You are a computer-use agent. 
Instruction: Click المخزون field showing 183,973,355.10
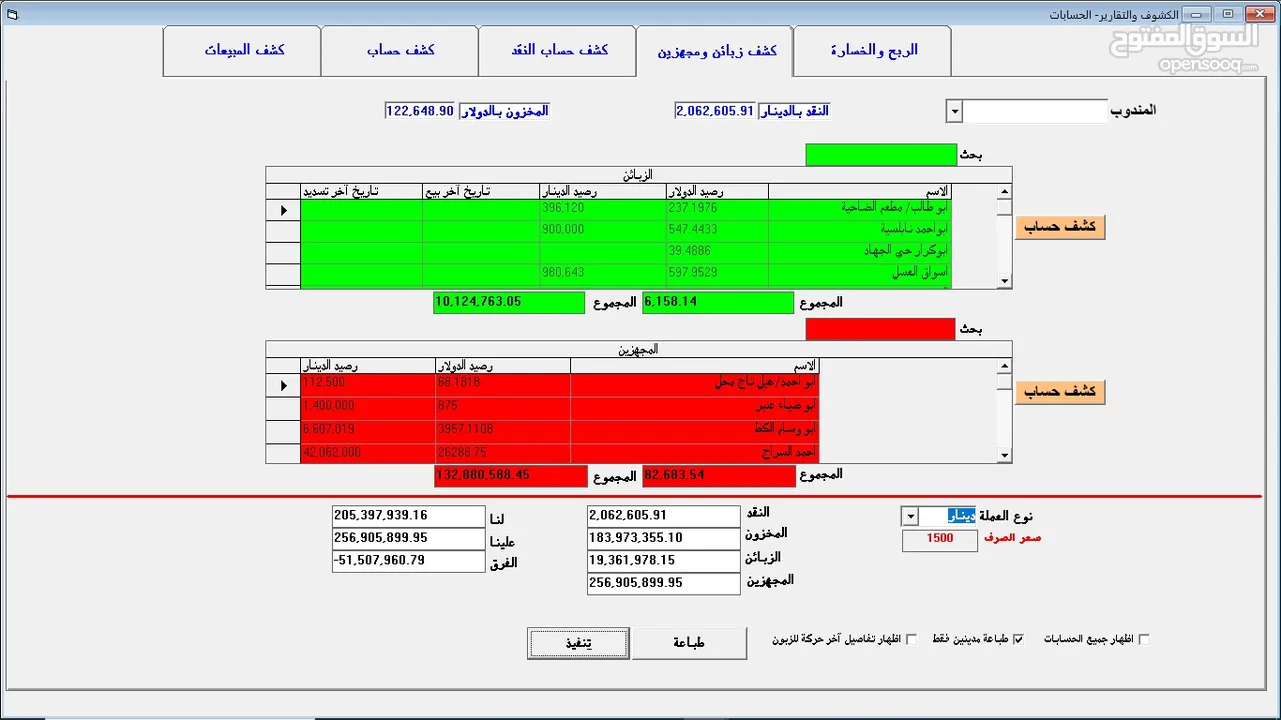coord(664,538)
